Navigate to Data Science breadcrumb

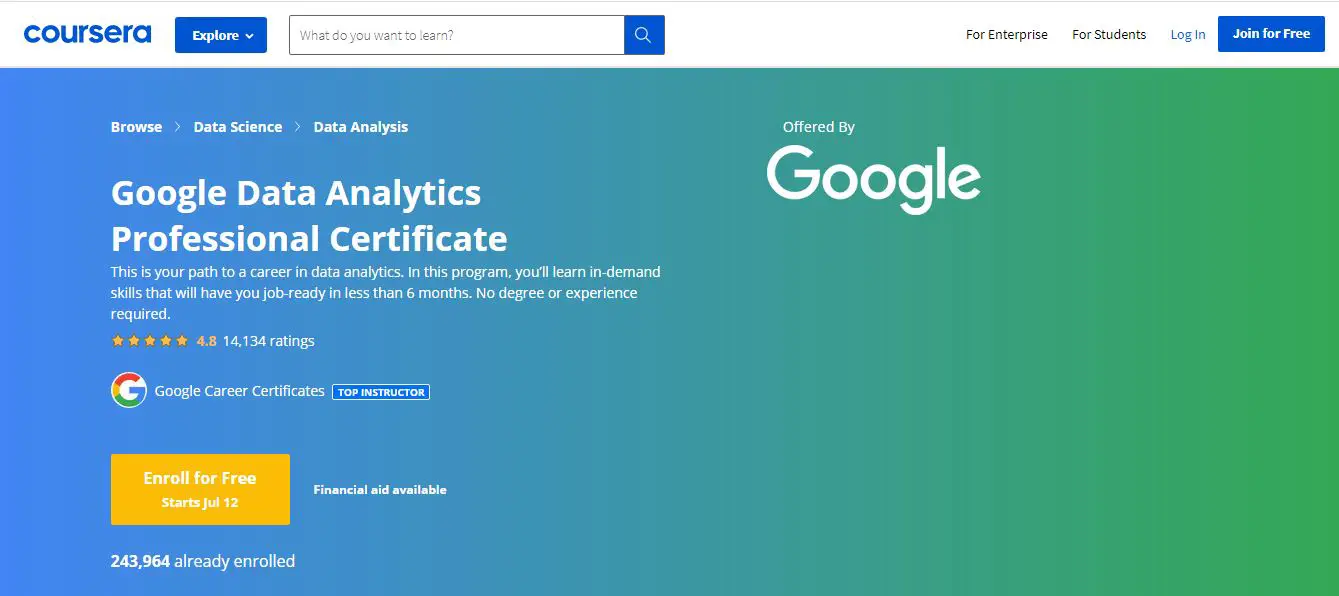(x=238, y=127)
